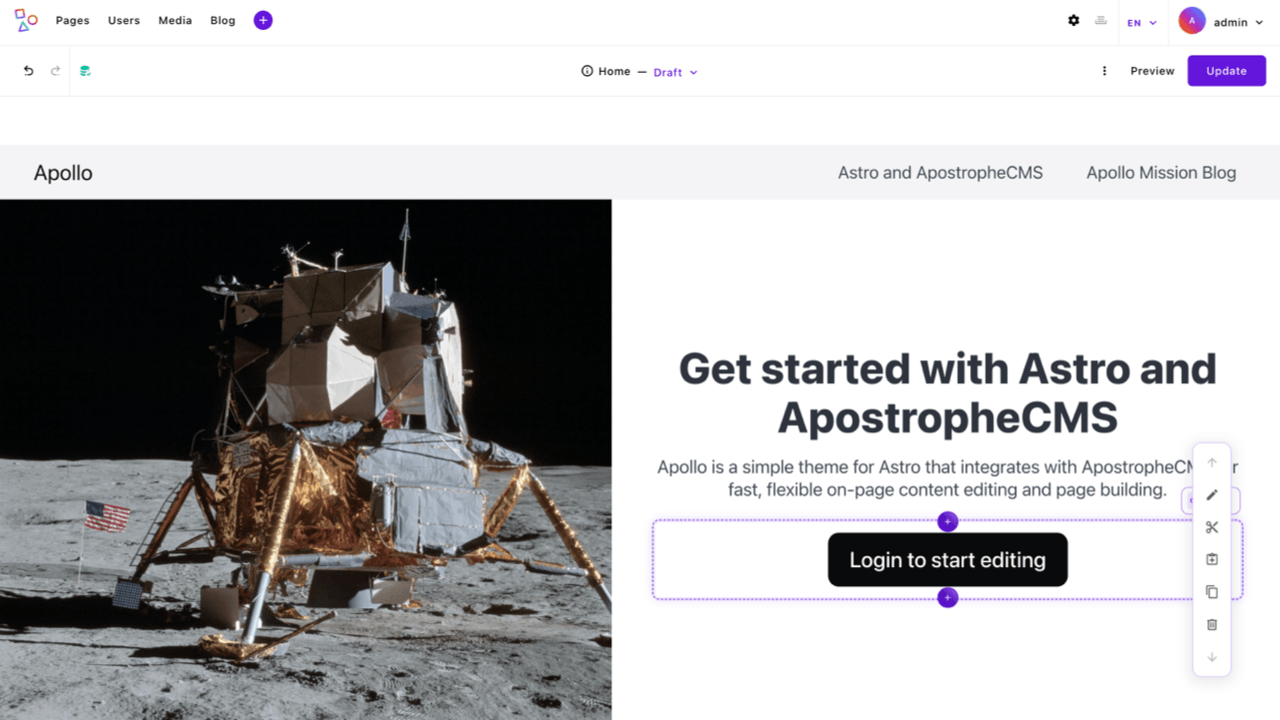Undo the last change
Screen dimensions: 1280x720
pos(28,71)
